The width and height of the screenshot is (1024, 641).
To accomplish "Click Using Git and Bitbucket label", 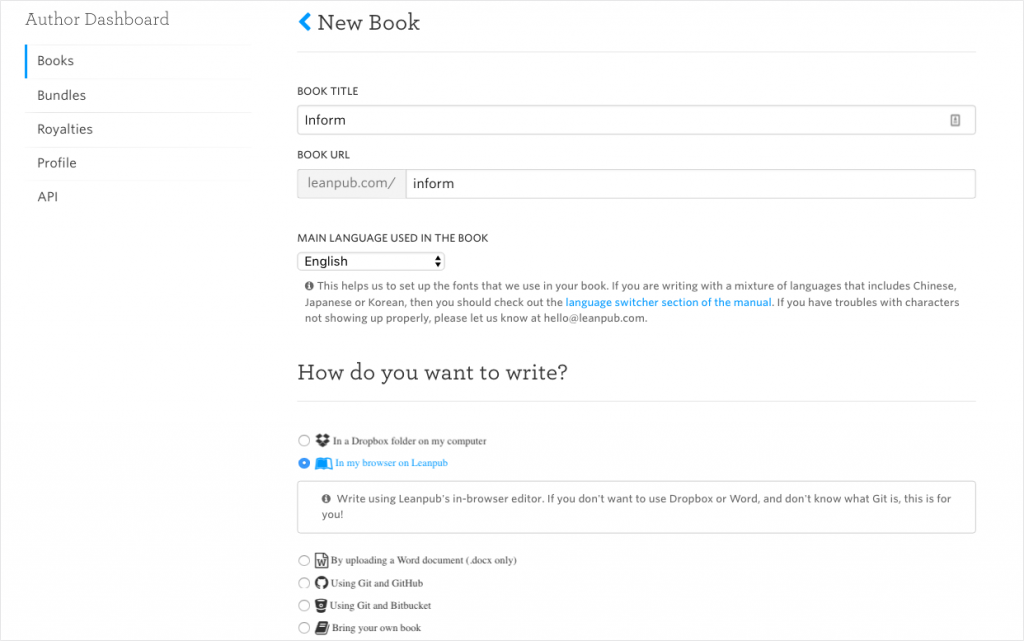I will pyautogui.click(x=380, y=605).
